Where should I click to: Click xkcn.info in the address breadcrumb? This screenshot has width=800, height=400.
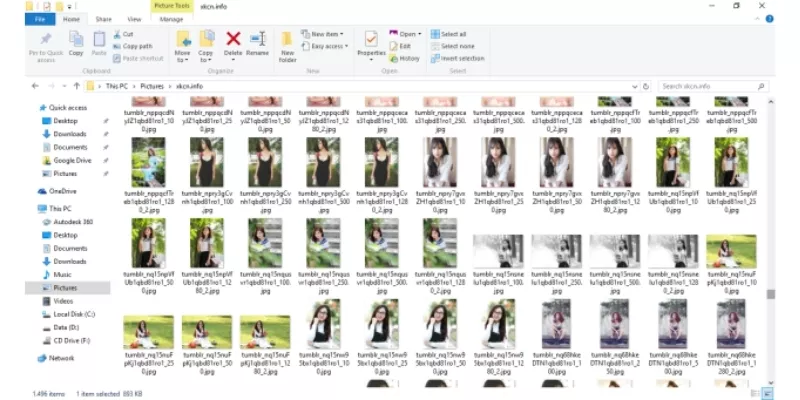coord(190,86)
